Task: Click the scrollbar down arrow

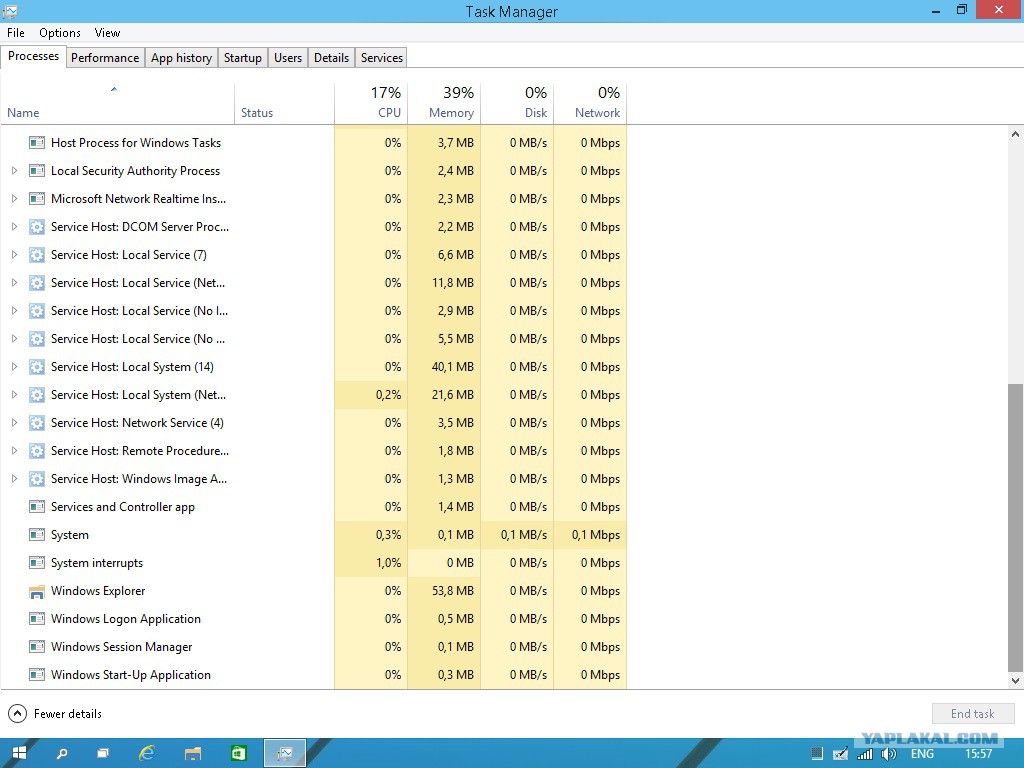Action: [1015, 680]
